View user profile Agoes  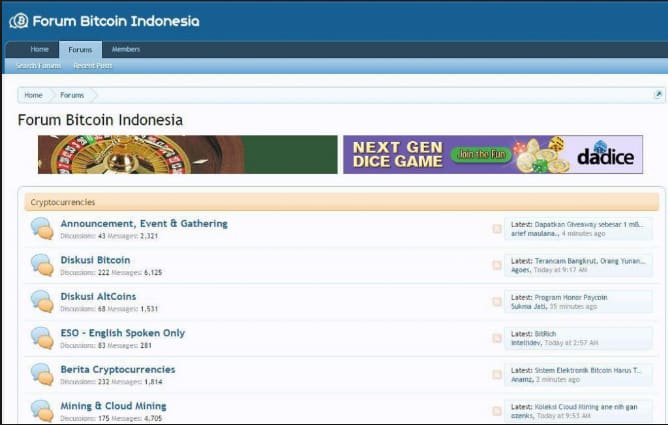point(521,270)
